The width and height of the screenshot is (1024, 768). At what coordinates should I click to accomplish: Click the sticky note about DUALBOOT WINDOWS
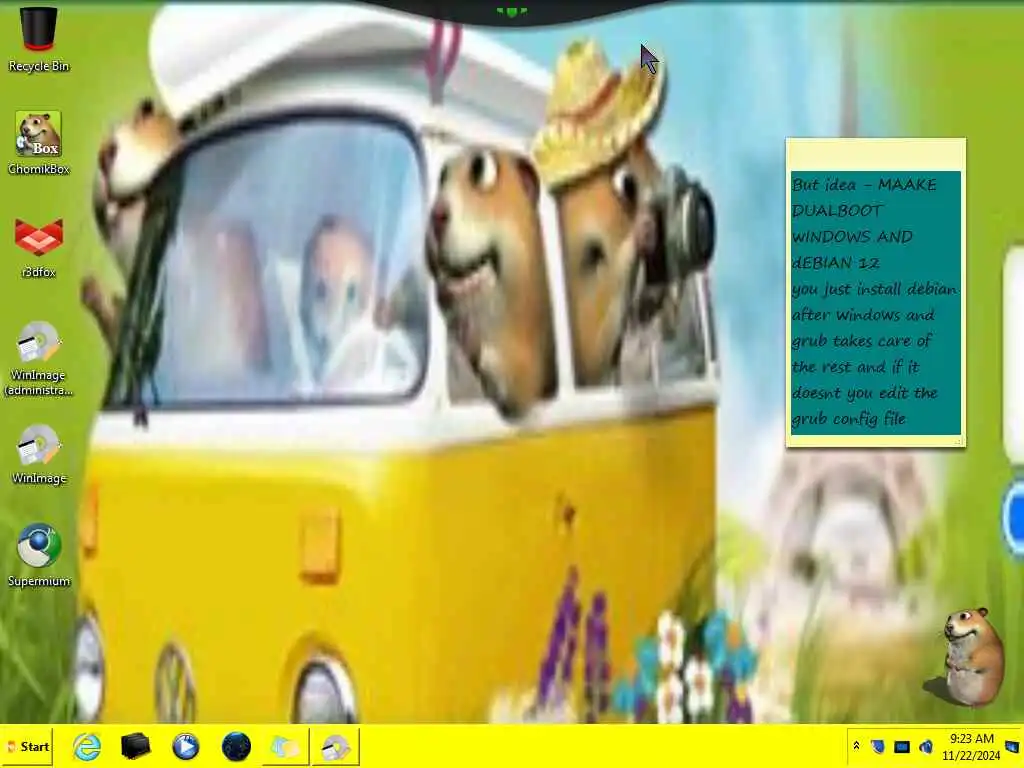coord(876,302)
